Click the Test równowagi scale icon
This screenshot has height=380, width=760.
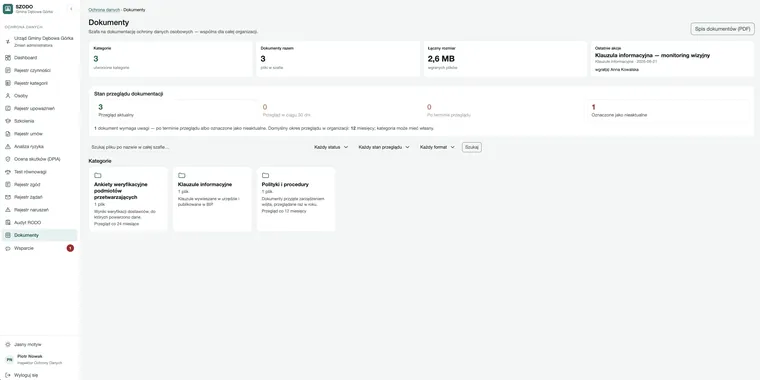8,172
